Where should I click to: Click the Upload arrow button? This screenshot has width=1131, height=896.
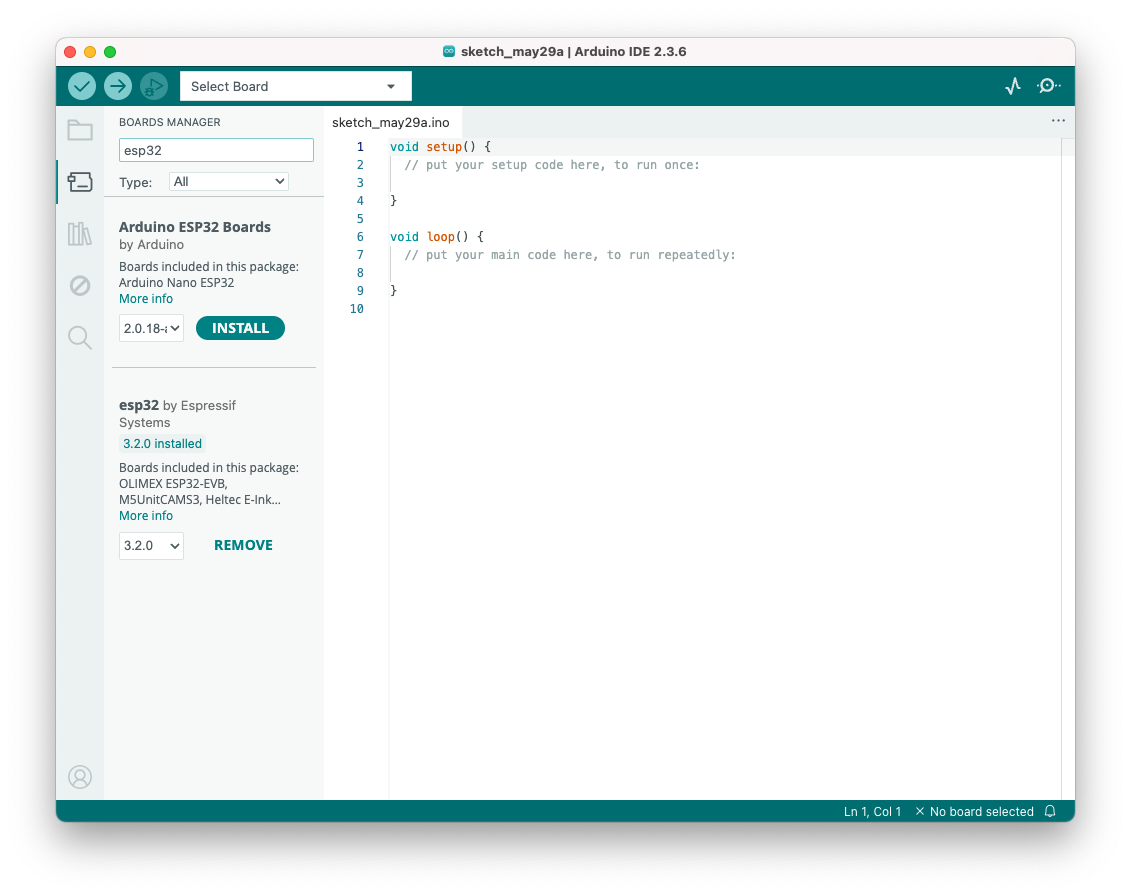pos(118,87)
